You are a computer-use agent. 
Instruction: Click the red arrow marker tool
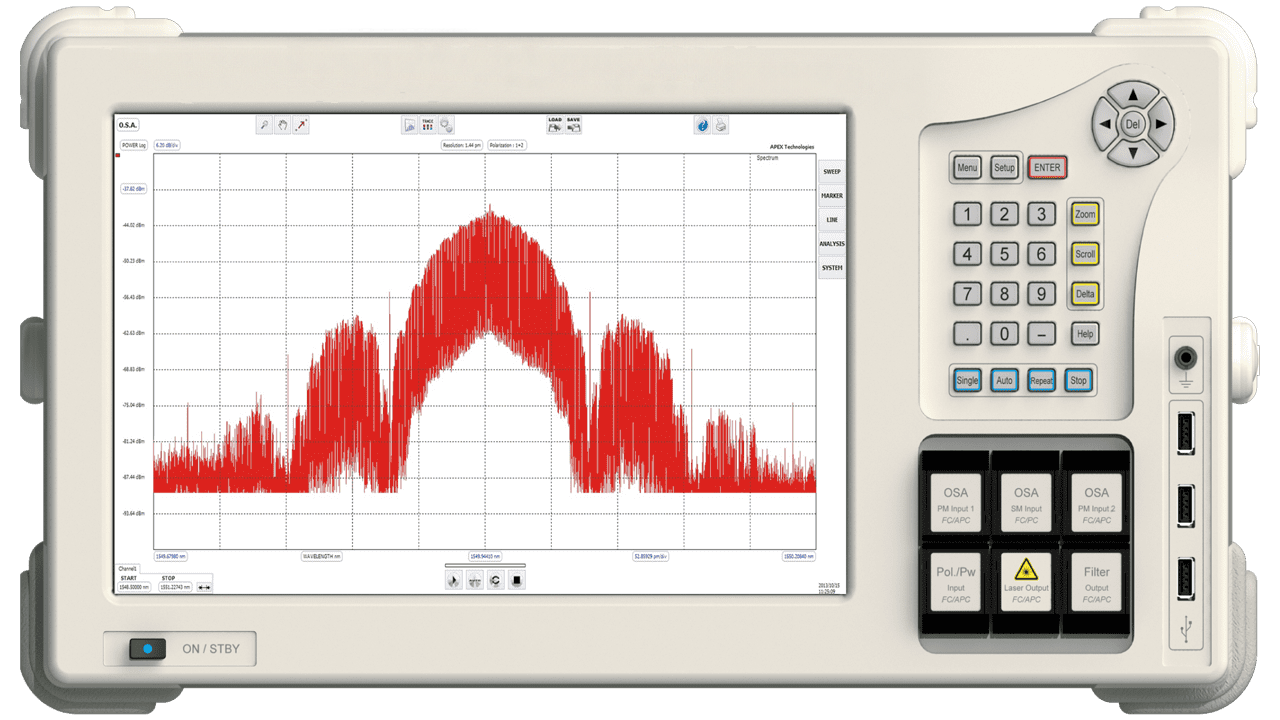point(302,125)
